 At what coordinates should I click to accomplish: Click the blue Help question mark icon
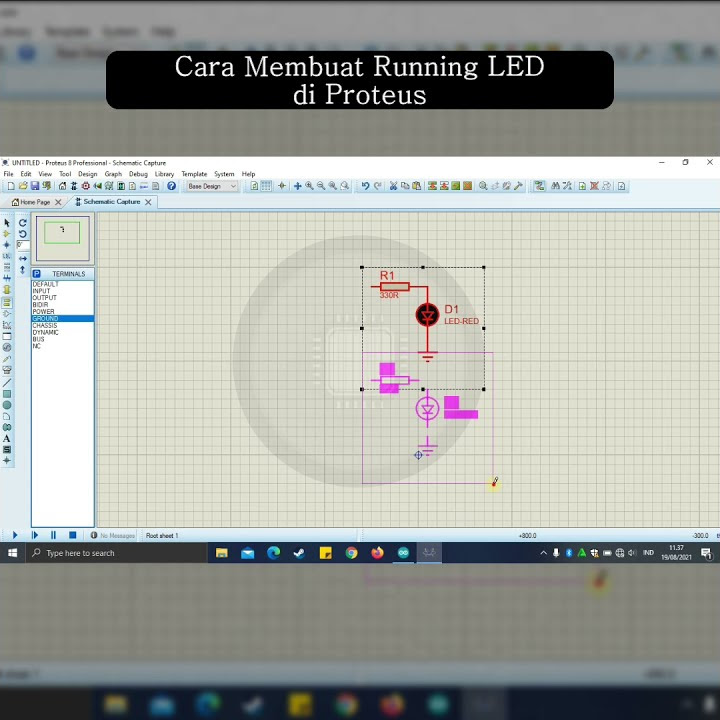171,186
